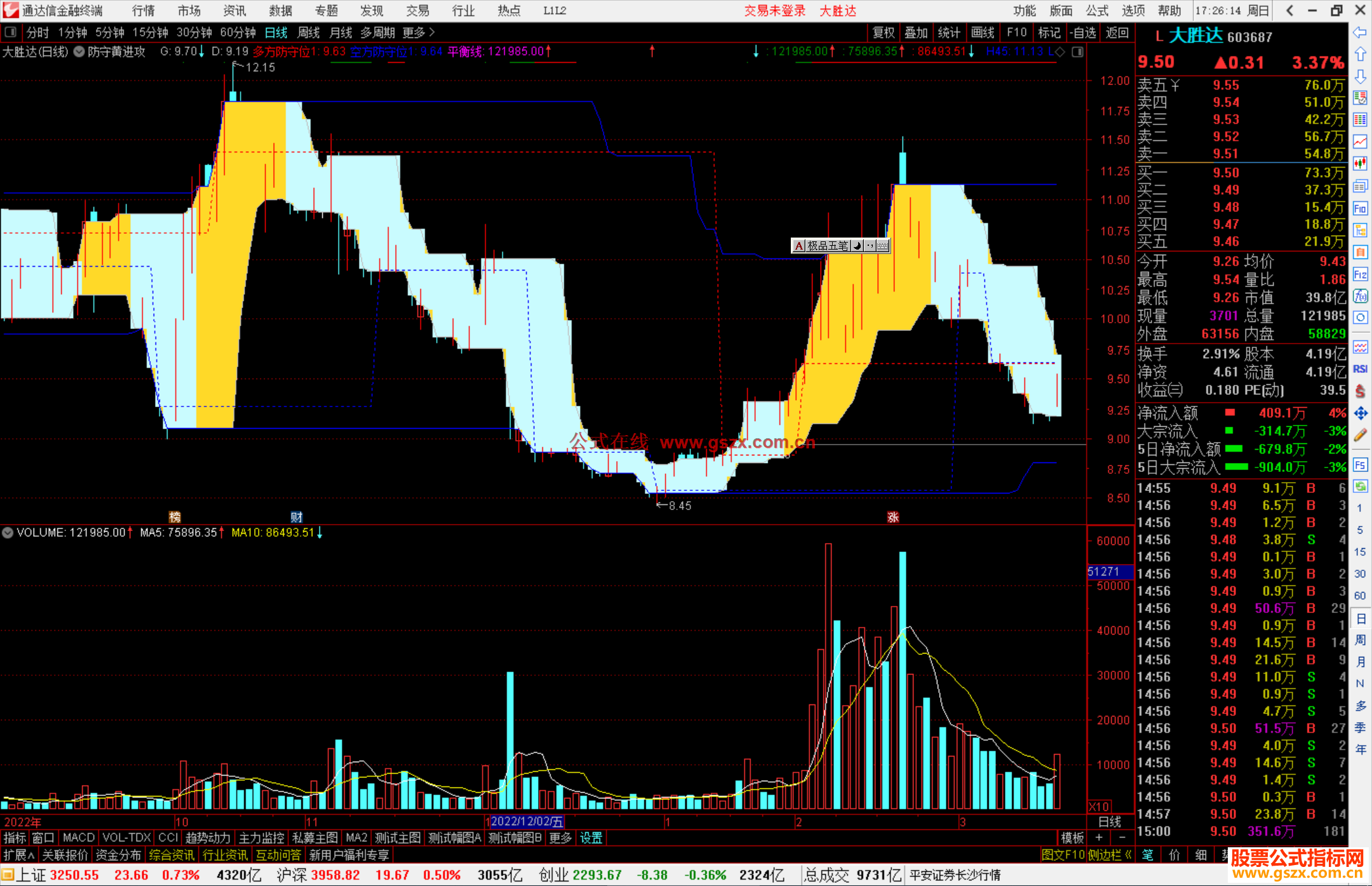
Task: Click the 2022/12/02 date marker
Action: [527, 822]
